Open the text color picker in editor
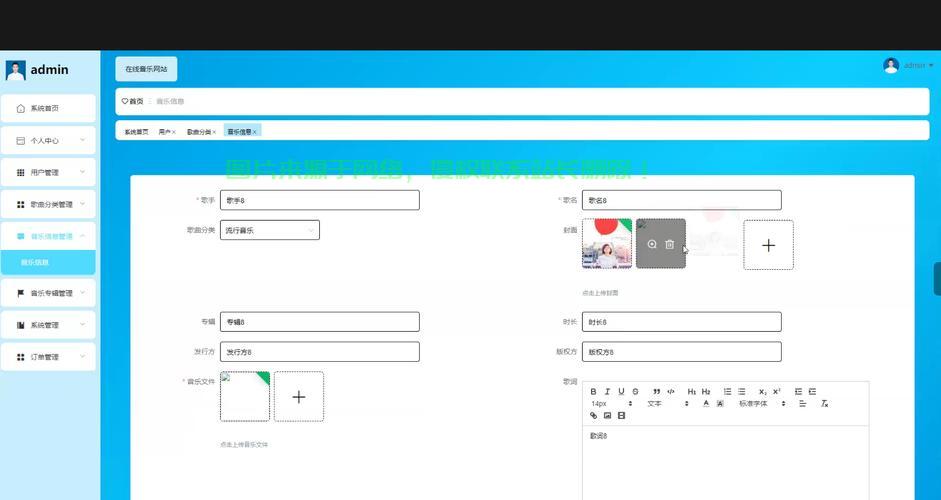Image resolution: width=941 pixels, height=500 pixels. point(706,403)
